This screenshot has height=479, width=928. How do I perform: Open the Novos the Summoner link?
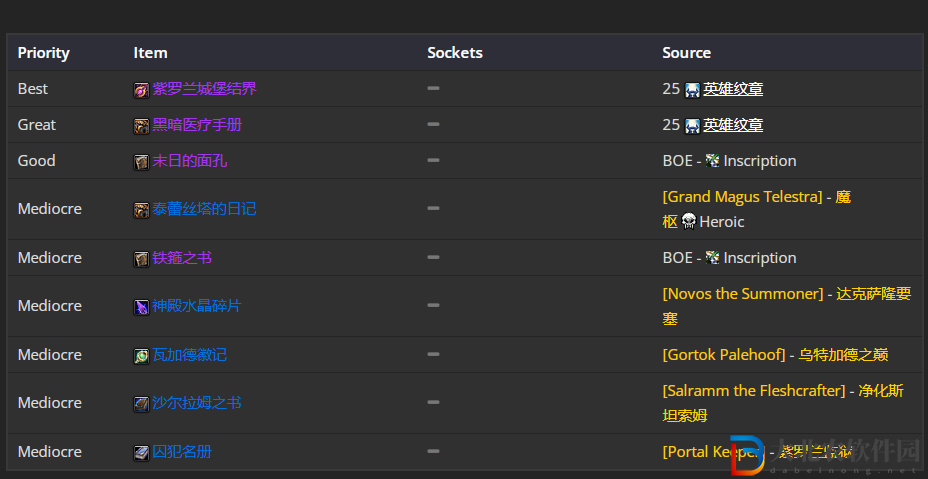click(743, 294)
